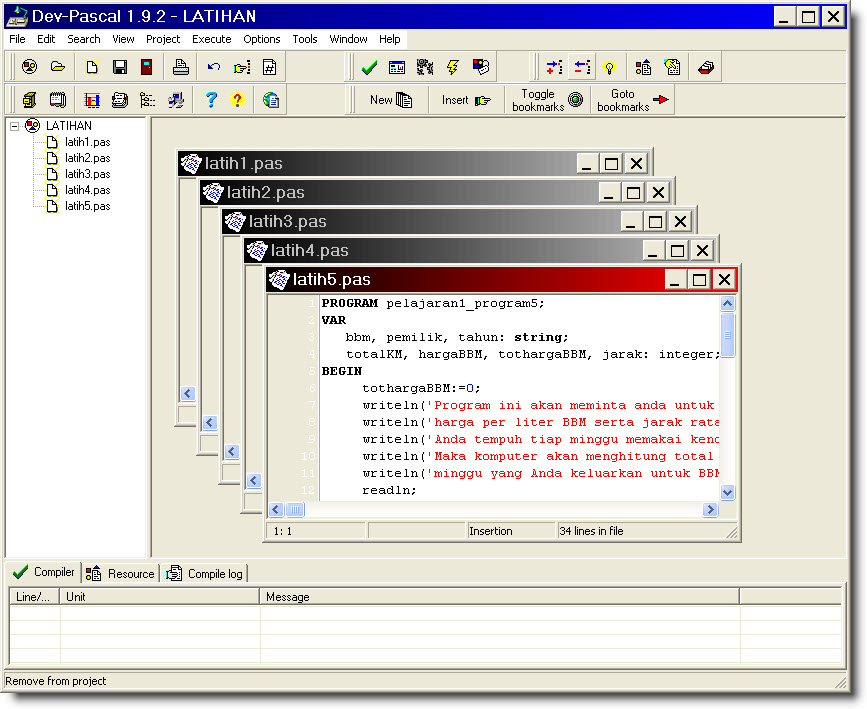
Task: Click the Remove from project minus icon
Action: tap(582, 67)
